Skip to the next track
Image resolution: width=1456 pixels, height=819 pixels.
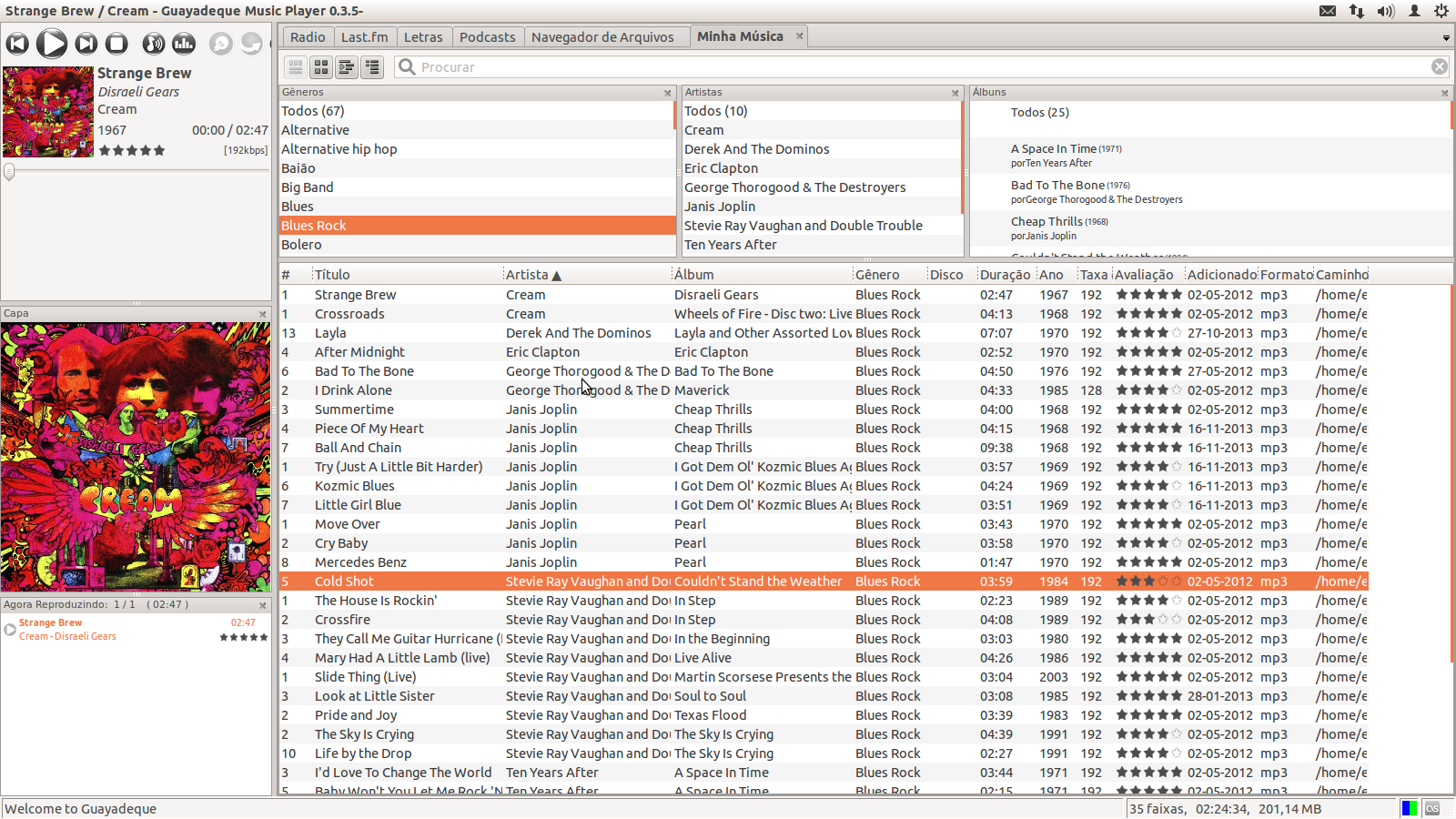coord(86,44)
